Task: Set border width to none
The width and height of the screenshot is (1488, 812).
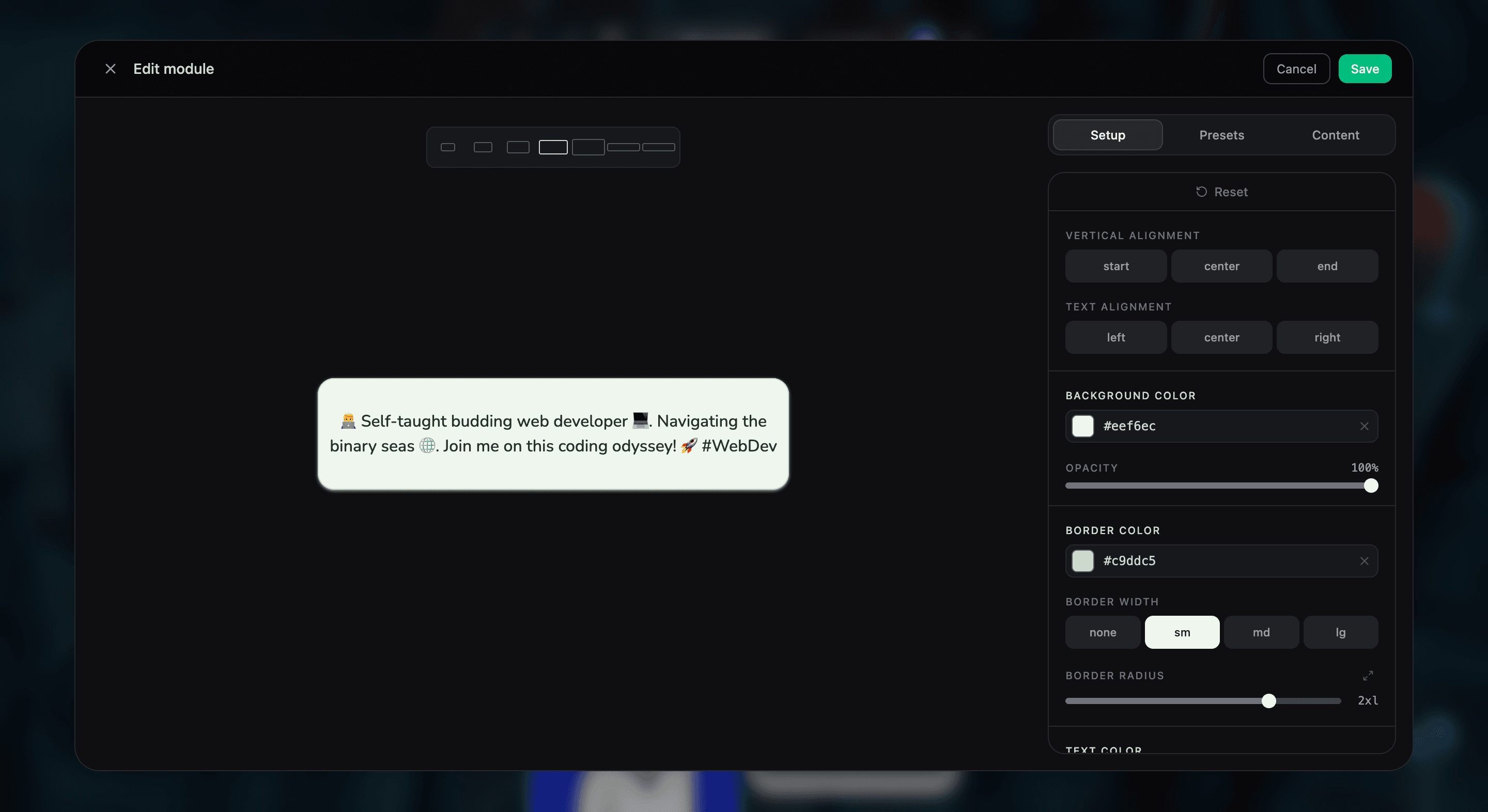Action: [x=1102, y=632]
